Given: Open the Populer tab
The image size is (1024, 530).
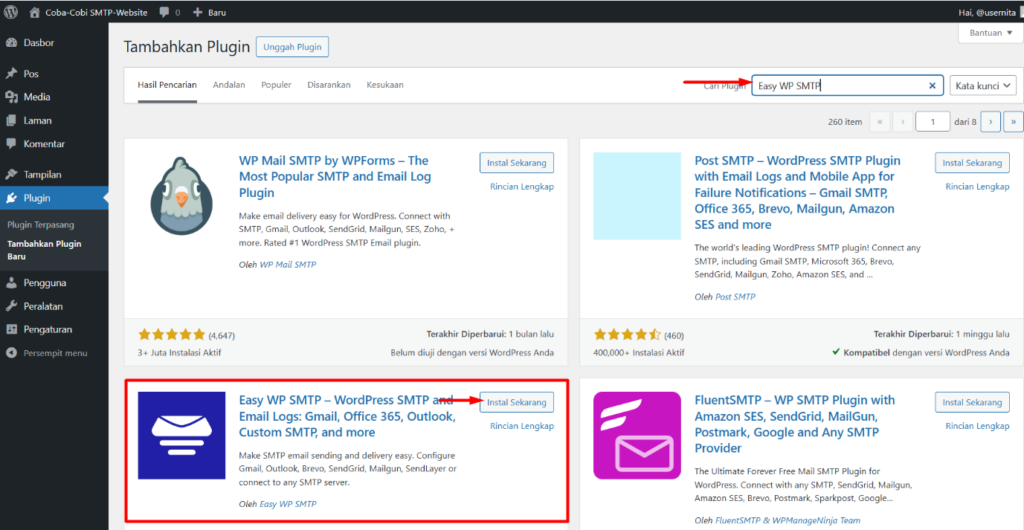Looking at the screenshot, I should click(276, 85).
